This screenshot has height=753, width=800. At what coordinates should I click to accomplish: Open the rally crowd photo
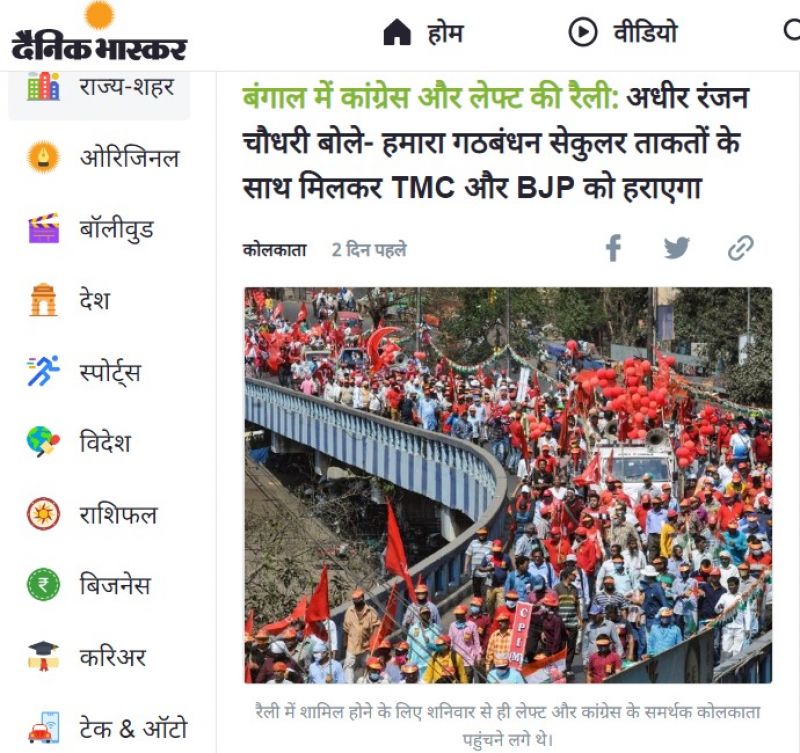tap(508, 485)
